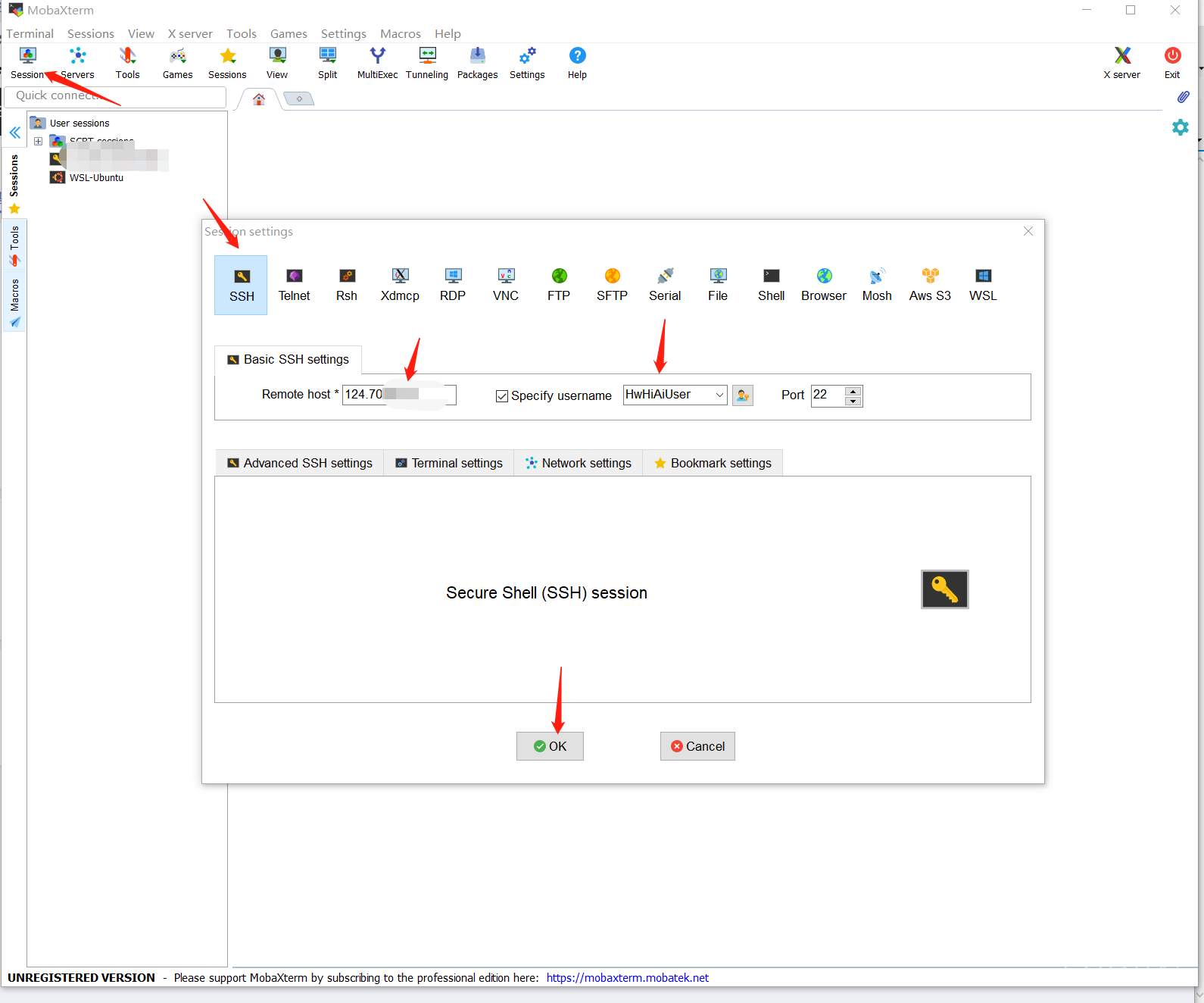
Task: Open the Tools vertical sidebar tab
Action: click(14, 246)
